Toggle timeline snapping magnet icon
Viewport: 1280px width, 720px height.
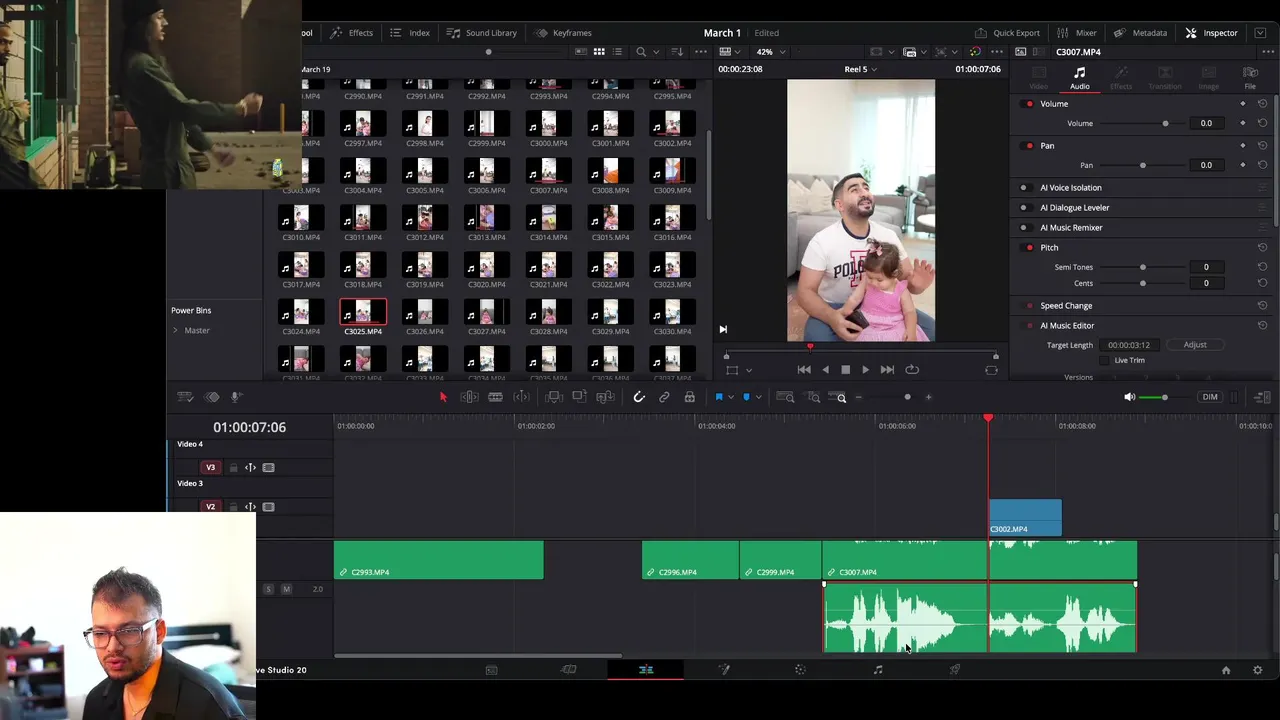[x=639, y=397]
